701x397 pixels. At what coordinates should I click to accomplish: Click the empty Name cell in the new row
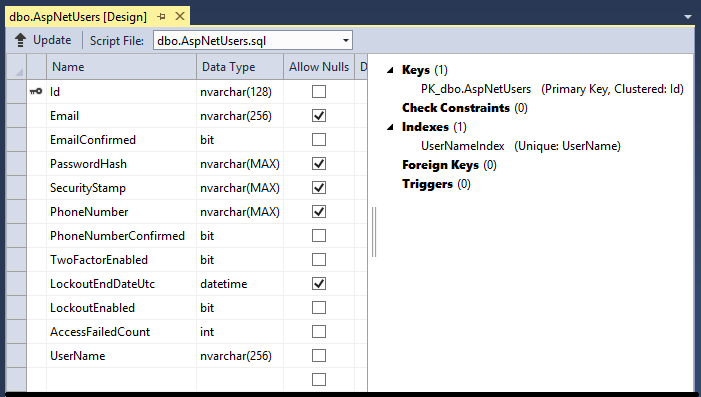[121, 380]
